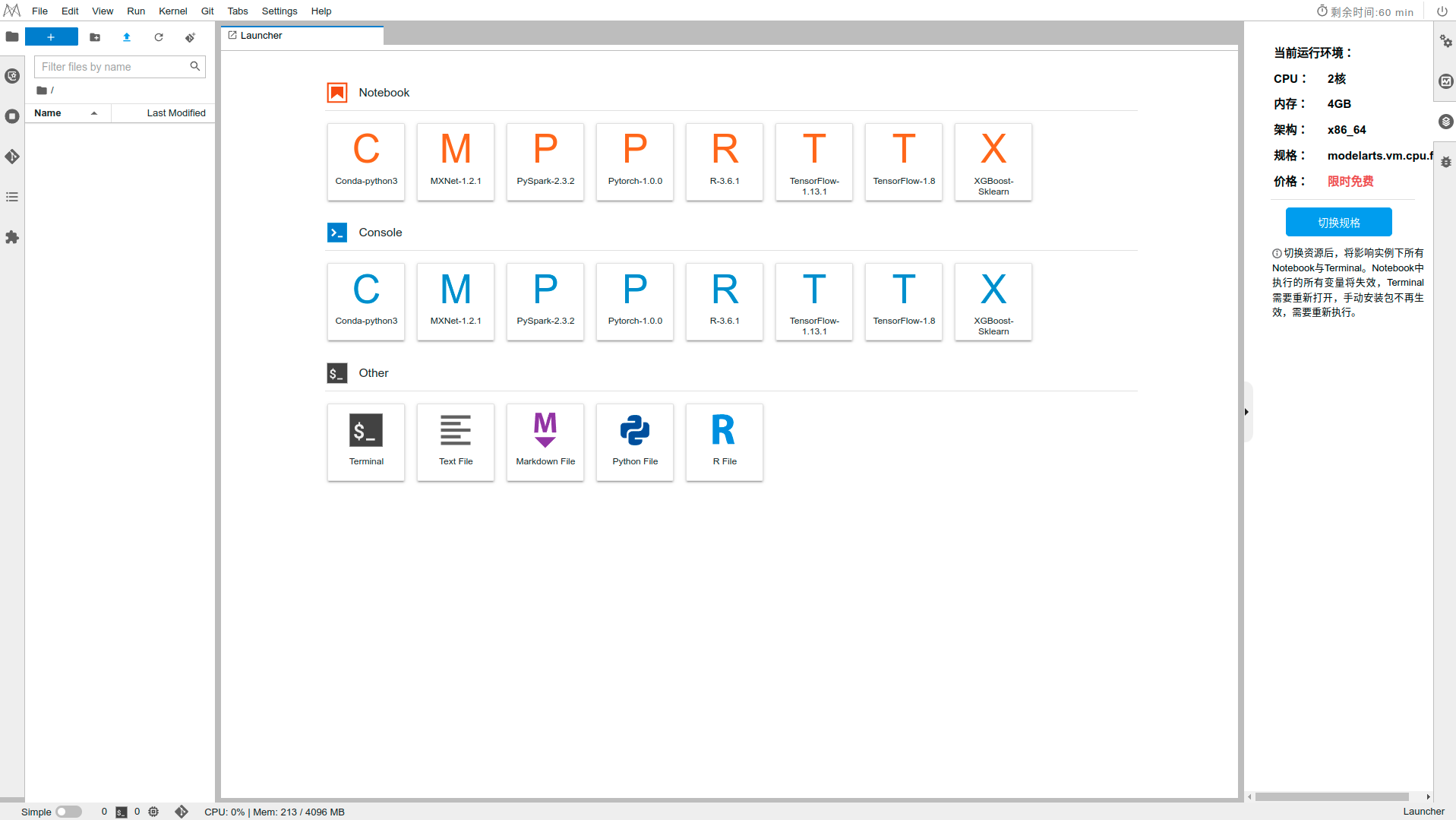The image size is (1456, 820).
Task: Click the blue 切换规格 button
Action: pos(1338,222)
